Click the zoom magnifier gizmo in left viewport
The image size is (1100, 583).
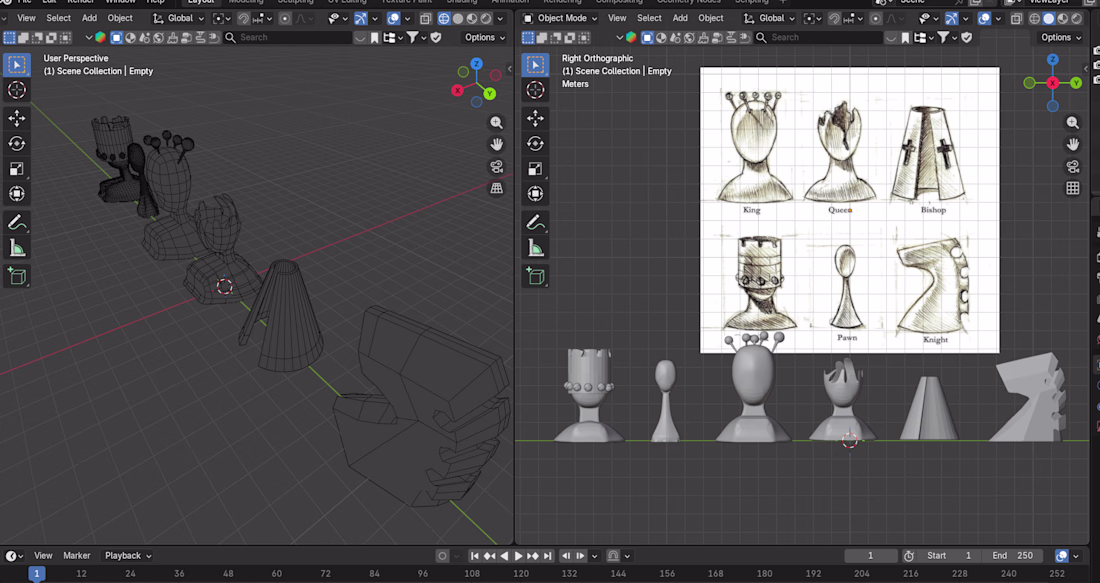pos(497,123)
